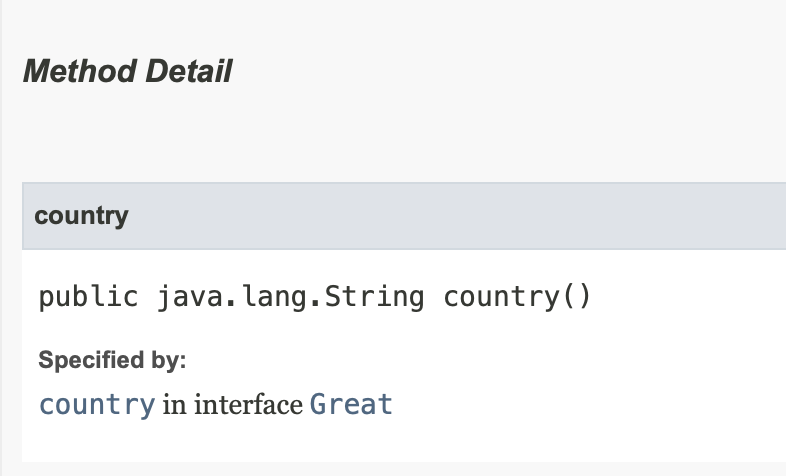Click the word Method in the heading
786x476 pixels.
click(x=80, y=71)
